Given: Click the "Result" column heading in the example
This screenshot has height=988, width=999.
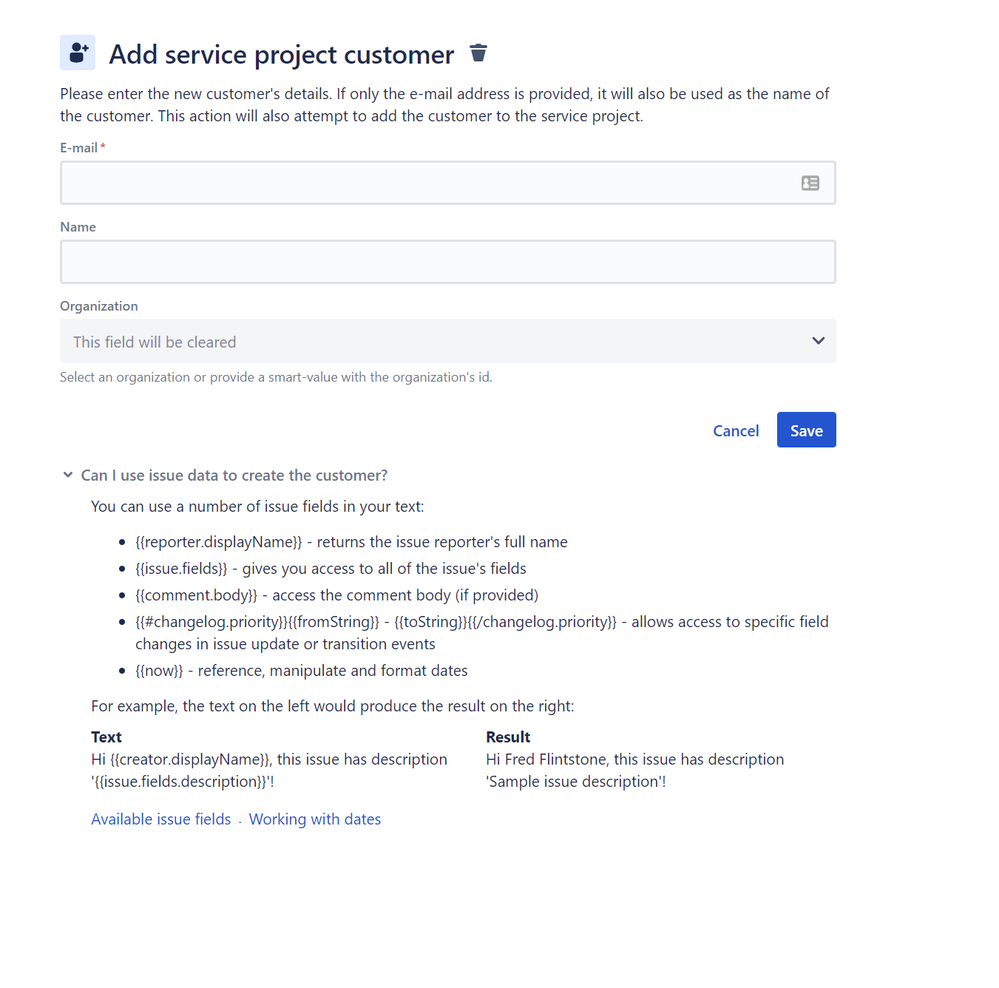Looking at the screenshot, I should [x=507, y=736].
